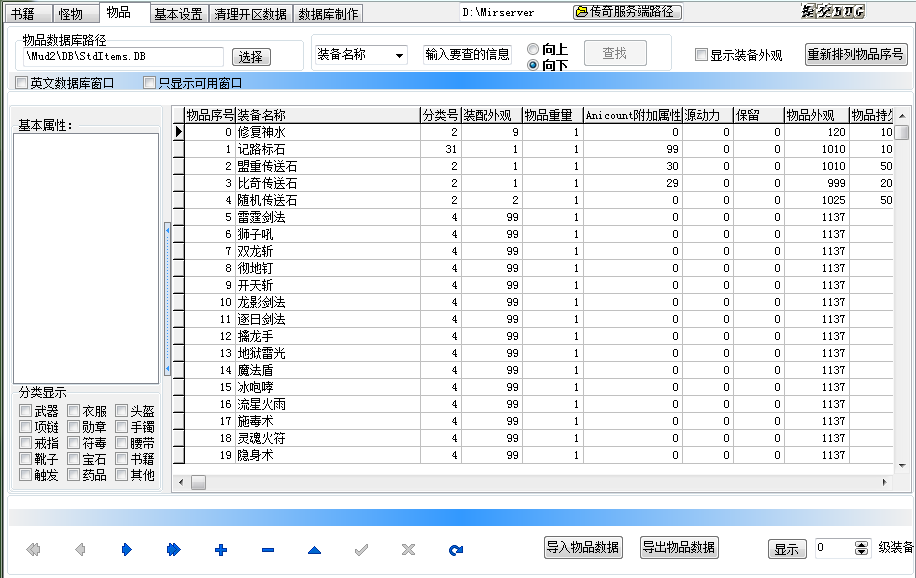Click 物品外观 column header

(x=817, y=115)
